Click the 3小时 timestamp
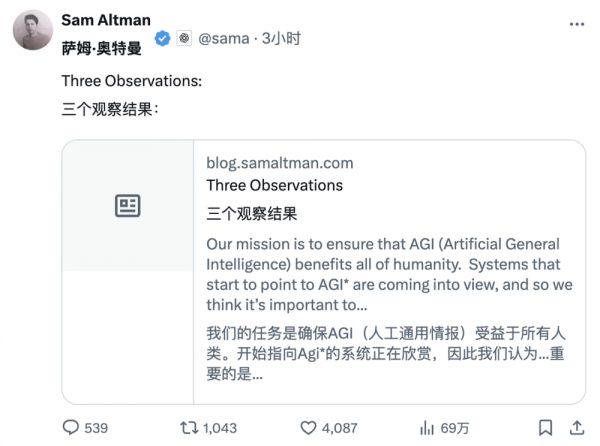600x446 pixels. coord(281,39)
